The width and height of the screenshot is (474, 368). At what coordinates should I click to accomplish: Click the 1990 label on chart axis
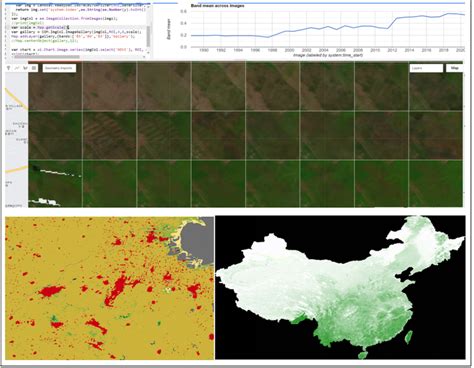[204, 50]
